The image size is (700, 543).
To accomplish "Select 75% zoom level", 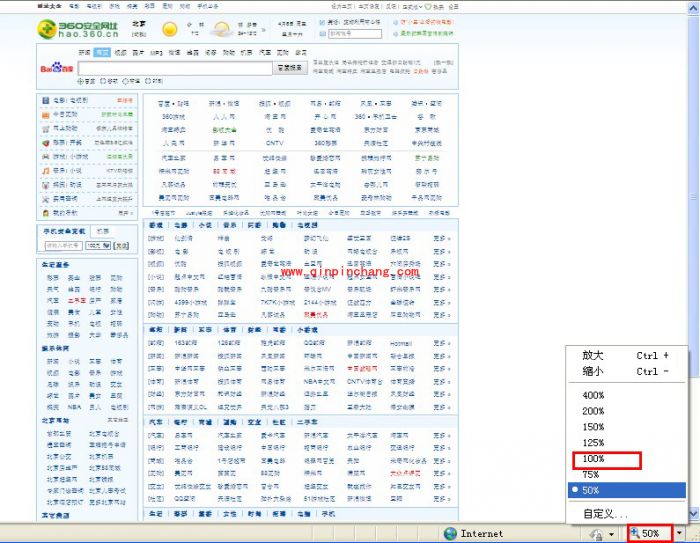I will point(593,475).
